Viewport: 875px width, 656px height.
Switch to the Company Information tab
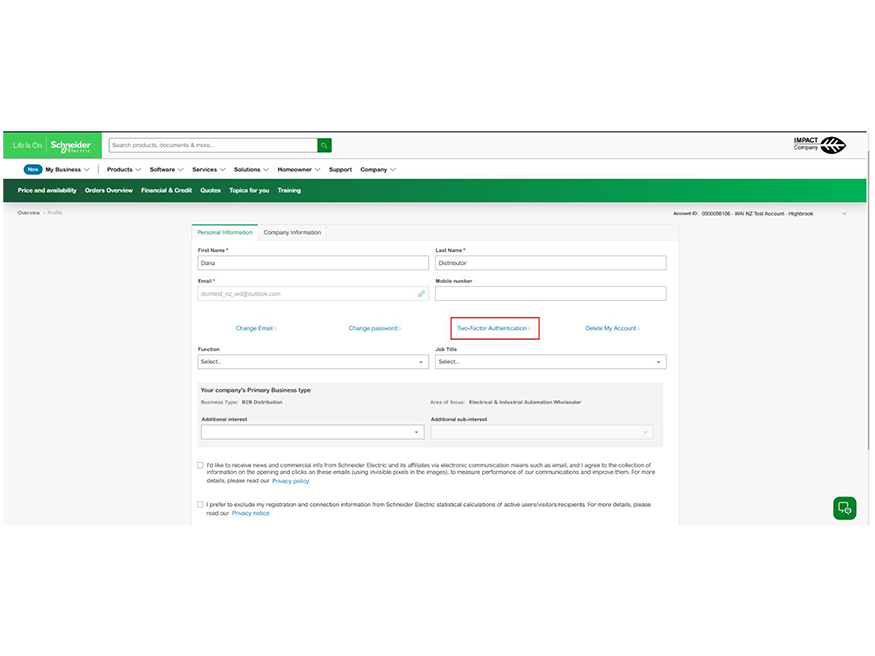point(292,232)
